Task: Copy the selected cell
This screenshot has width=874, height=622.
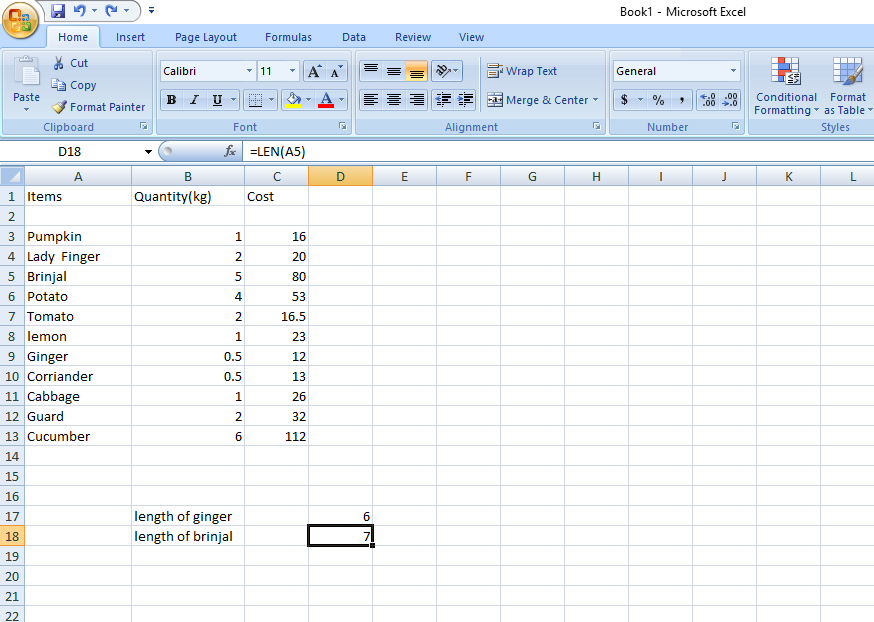Action: (x=74, y=85)
